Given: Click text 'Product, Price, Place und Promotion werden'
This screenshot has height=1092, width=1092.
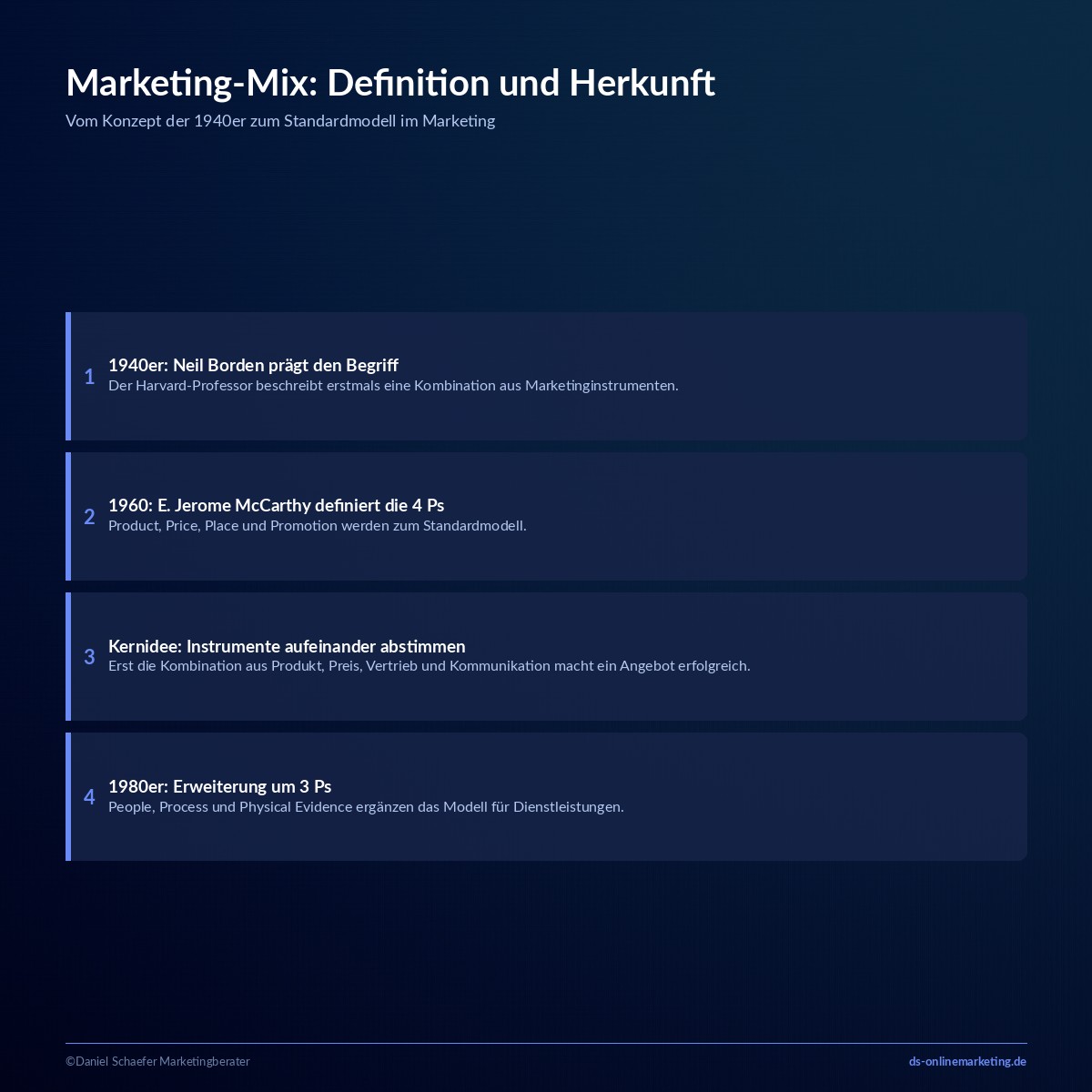Looking at the screenshot, I should [x=248, y=526].
